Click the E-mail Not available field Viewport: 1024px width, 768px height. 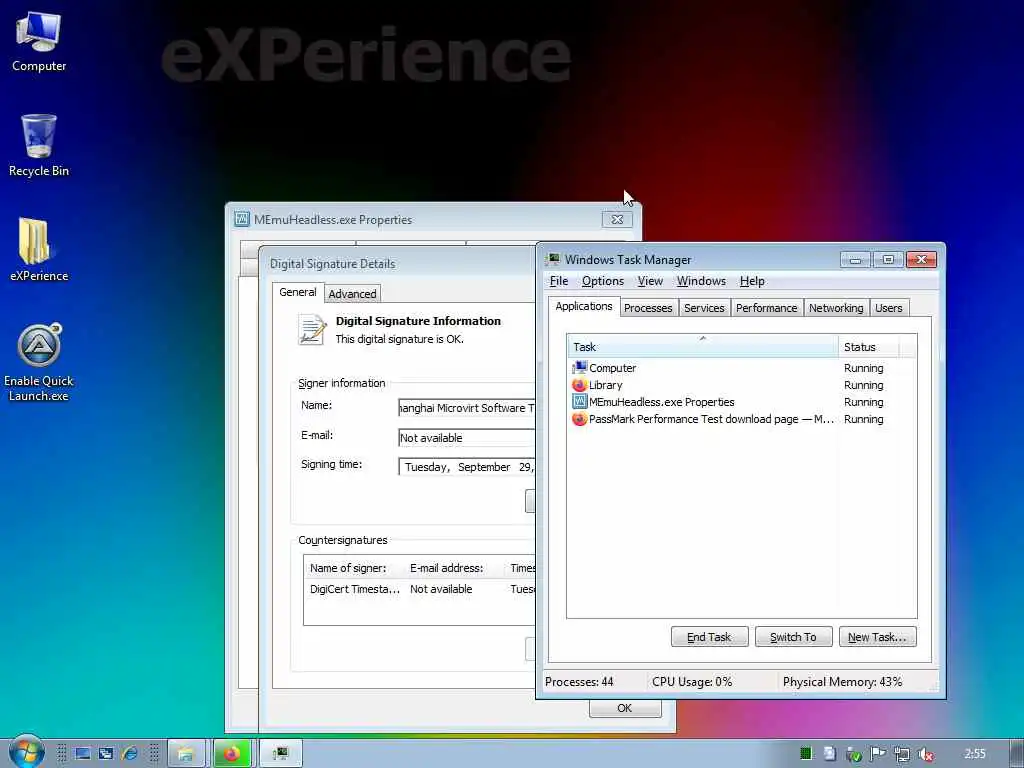point(466,438)
